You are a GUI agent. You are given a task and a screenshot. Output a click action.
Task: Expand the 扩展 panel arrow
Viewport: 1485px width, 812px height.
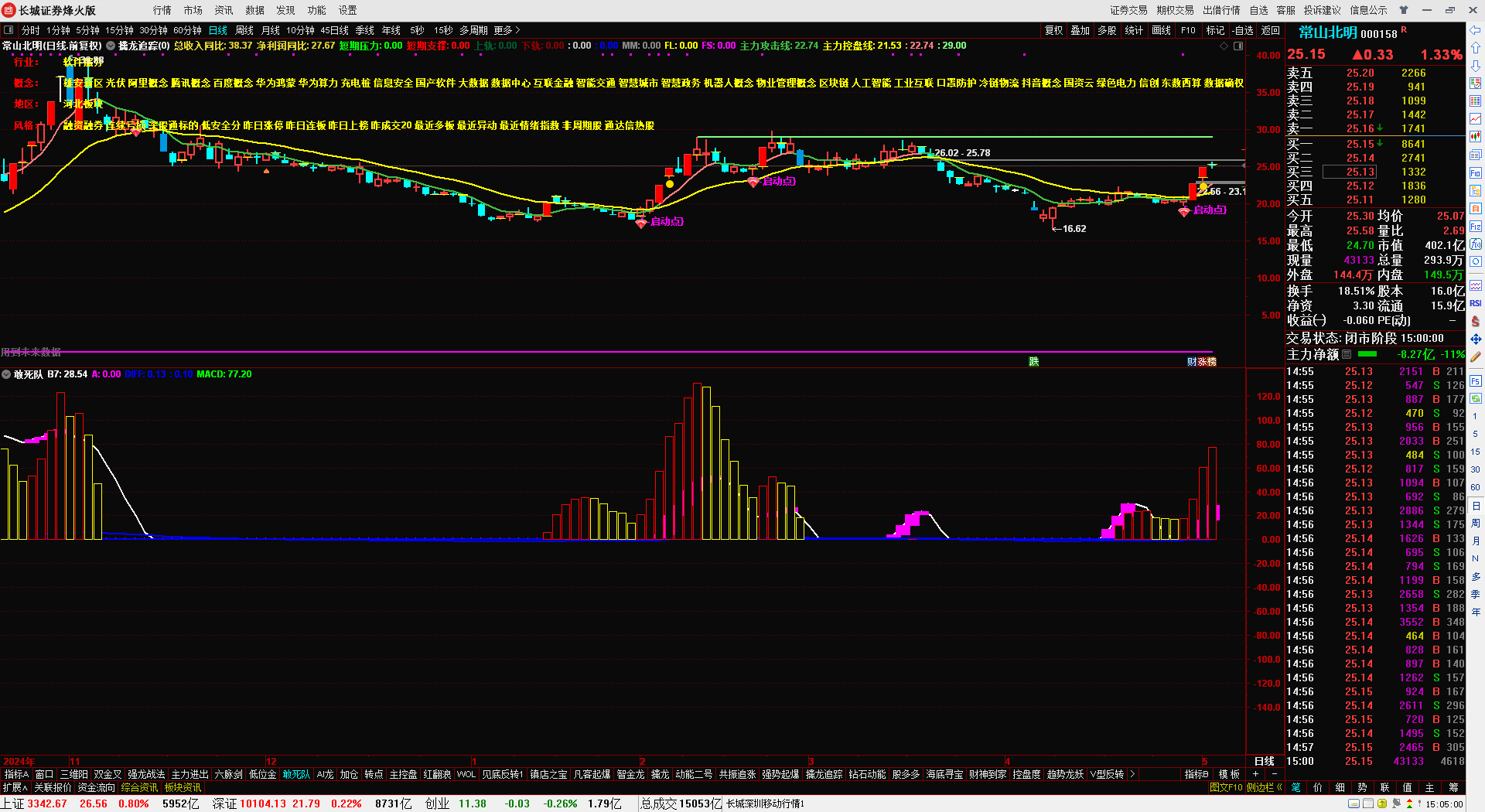pos(15,787)
